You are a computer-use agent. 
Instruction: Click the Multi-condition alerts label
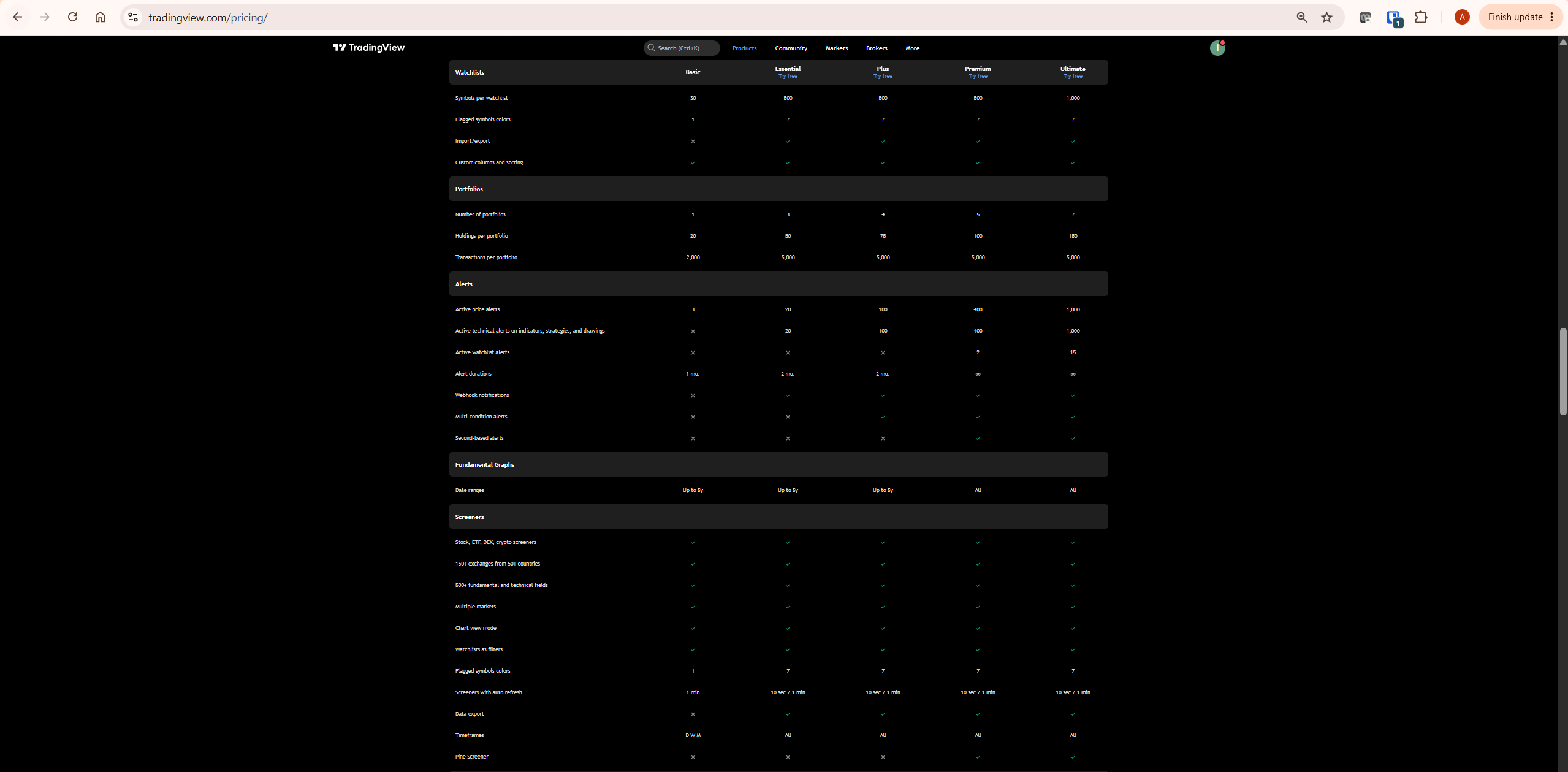point(481,417)
